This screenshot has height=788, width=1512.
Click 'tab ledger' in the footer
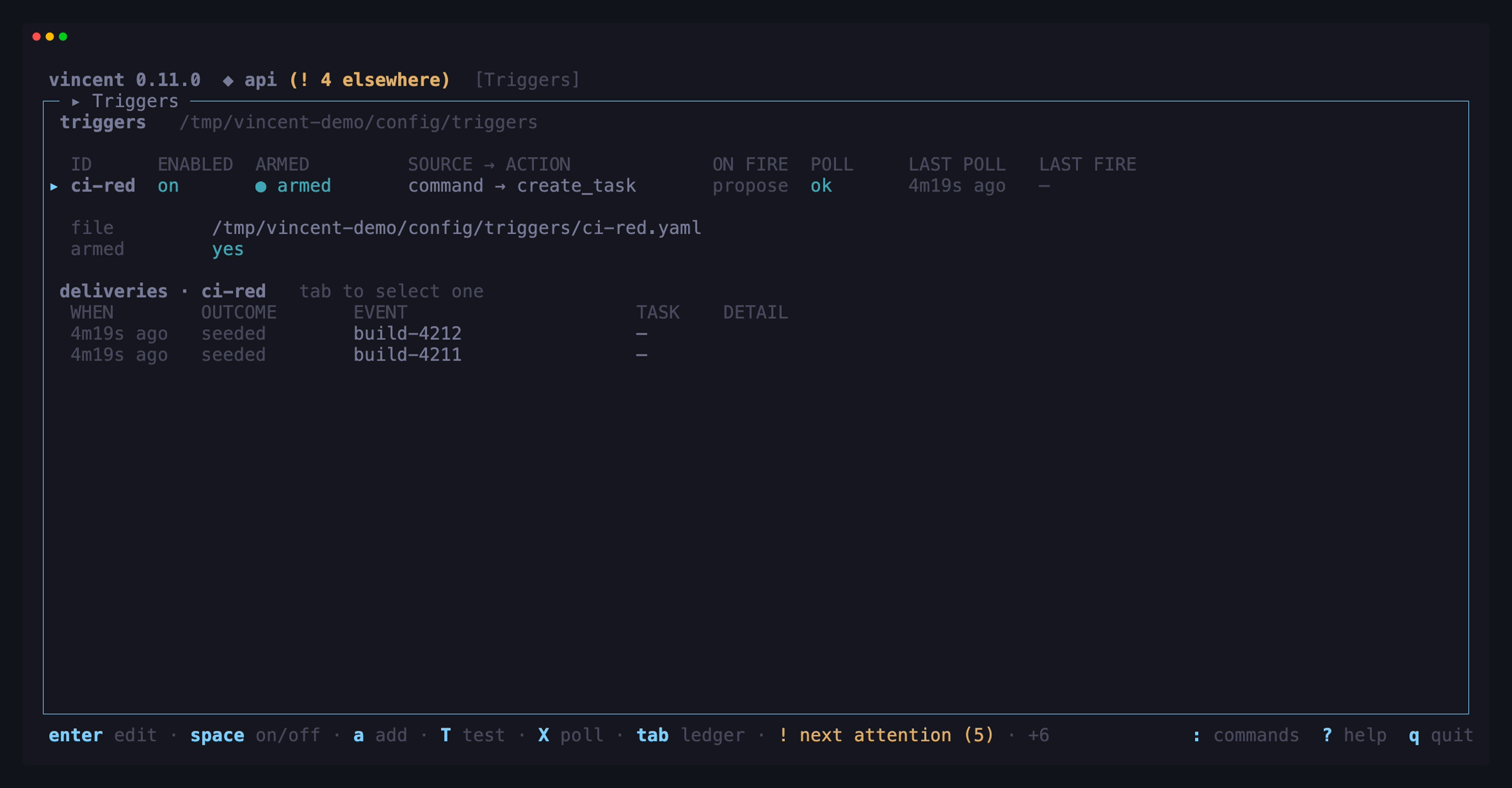coord(690,735)
